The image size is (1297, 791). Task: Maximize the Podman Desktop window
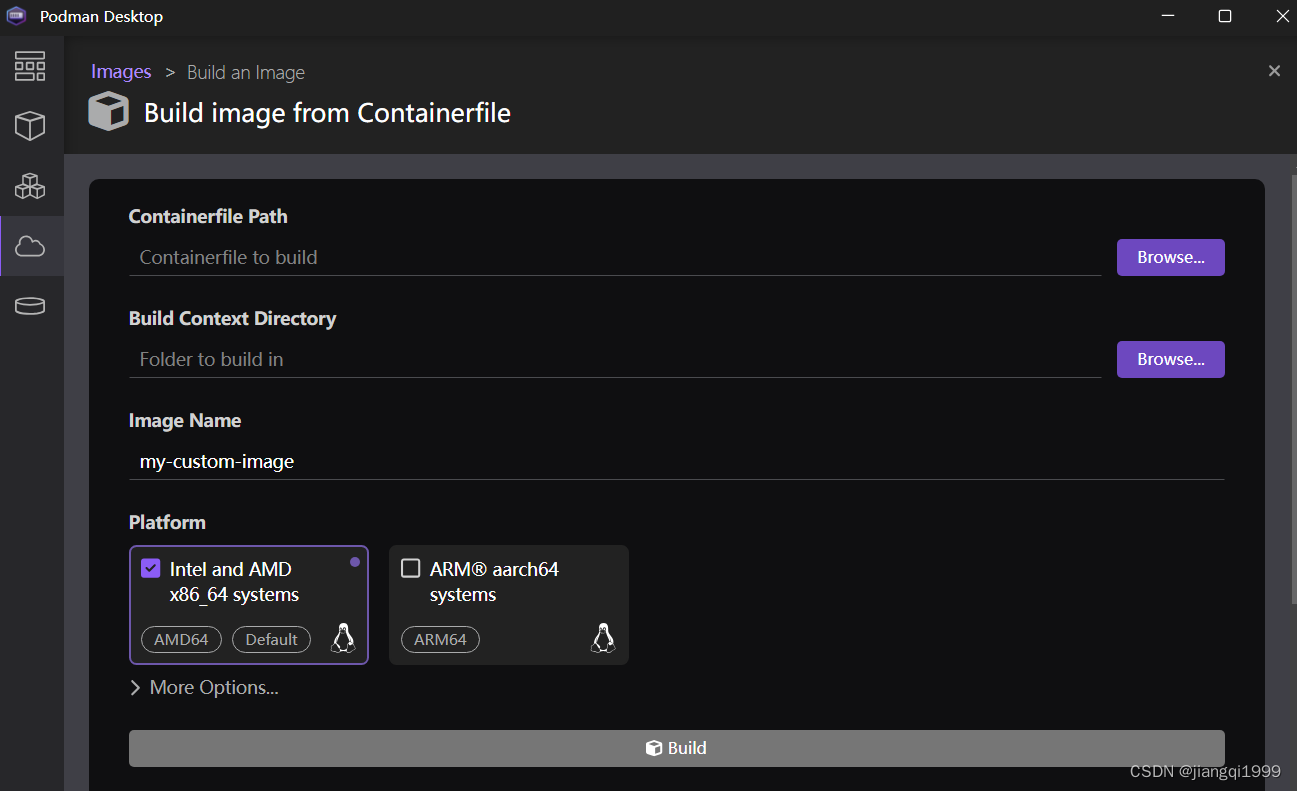click(1225, 16)
